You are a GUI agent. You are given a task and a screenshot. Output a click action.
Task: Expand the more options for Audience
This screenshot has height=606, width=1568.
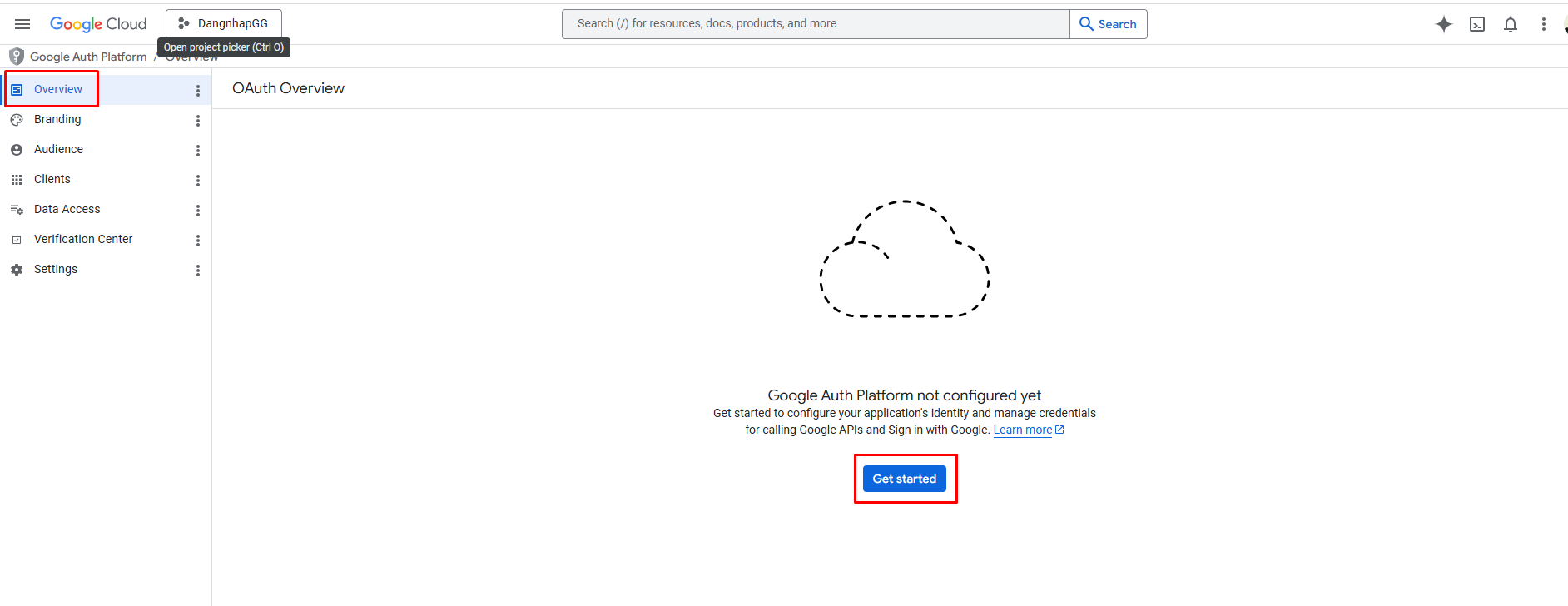coord(197,151)
